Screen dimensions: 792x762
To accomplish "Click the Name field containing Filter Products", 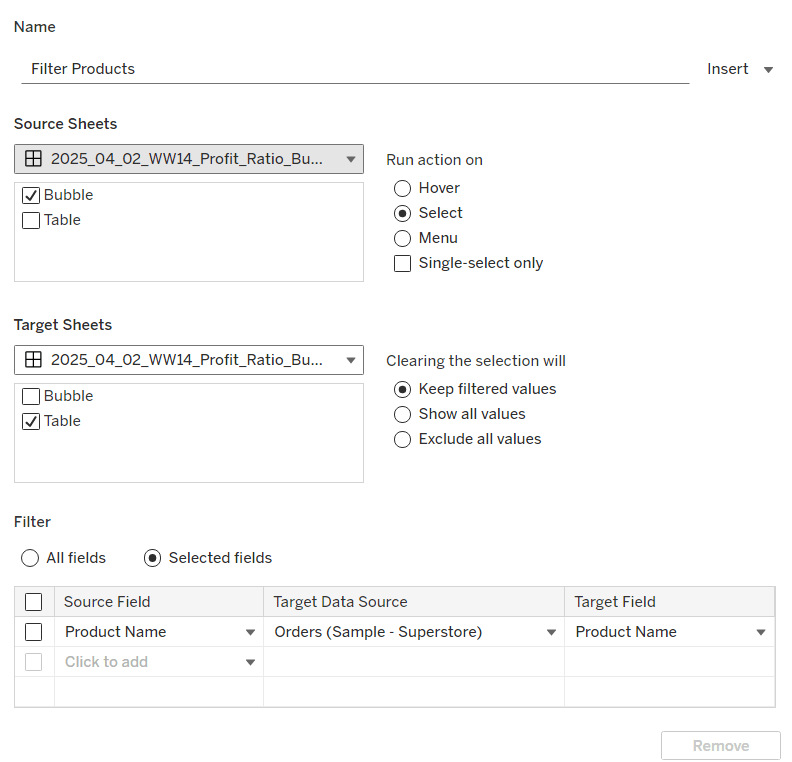I will [x=354, y=69].
